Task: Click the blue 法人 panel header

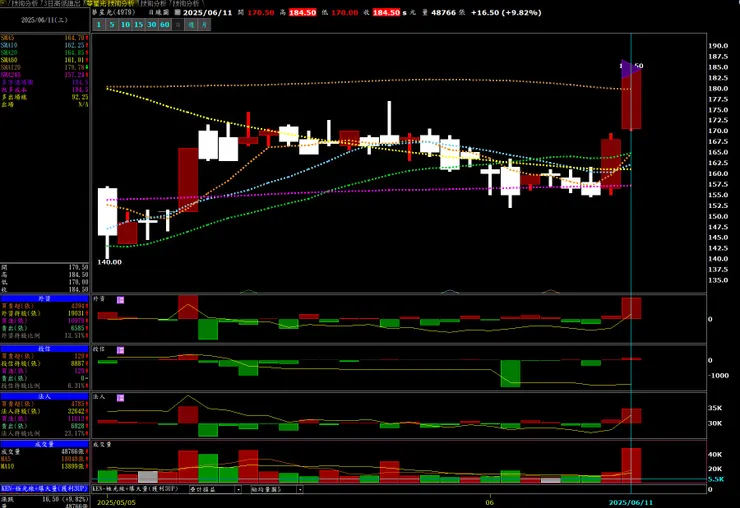Action: (x=44, y=397)
